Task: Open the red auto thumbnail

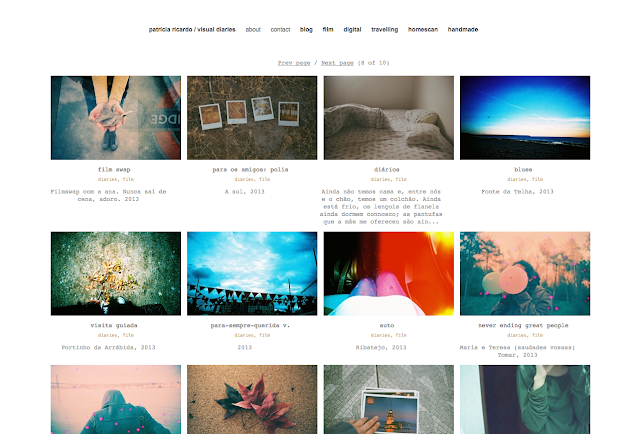Action: point(389,274)
